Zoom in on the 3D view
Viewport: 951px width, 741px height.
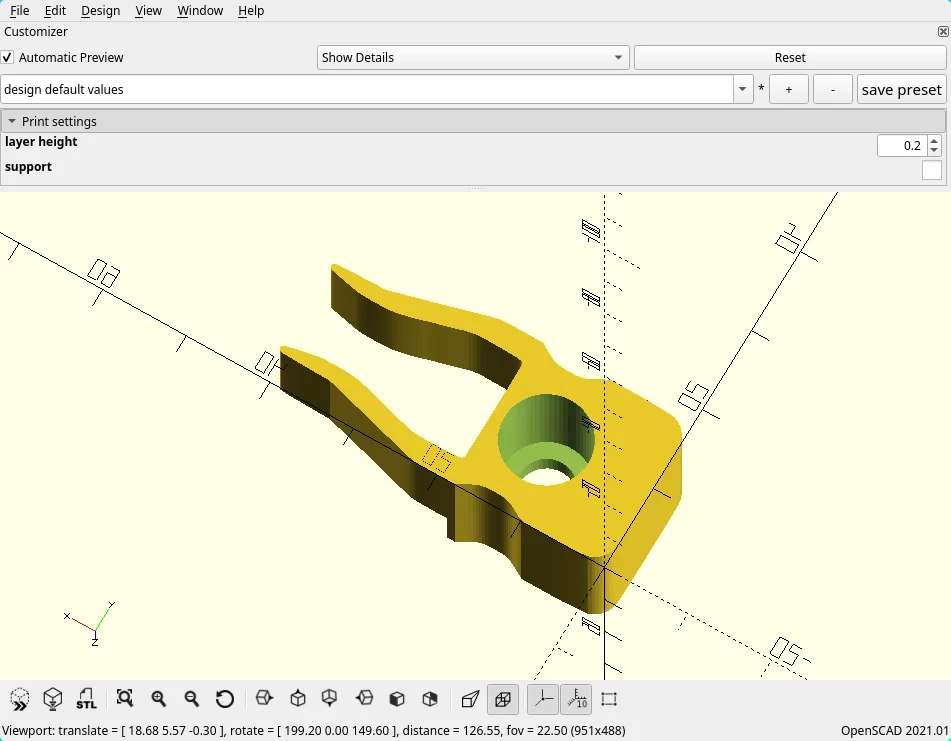[159, 699]
